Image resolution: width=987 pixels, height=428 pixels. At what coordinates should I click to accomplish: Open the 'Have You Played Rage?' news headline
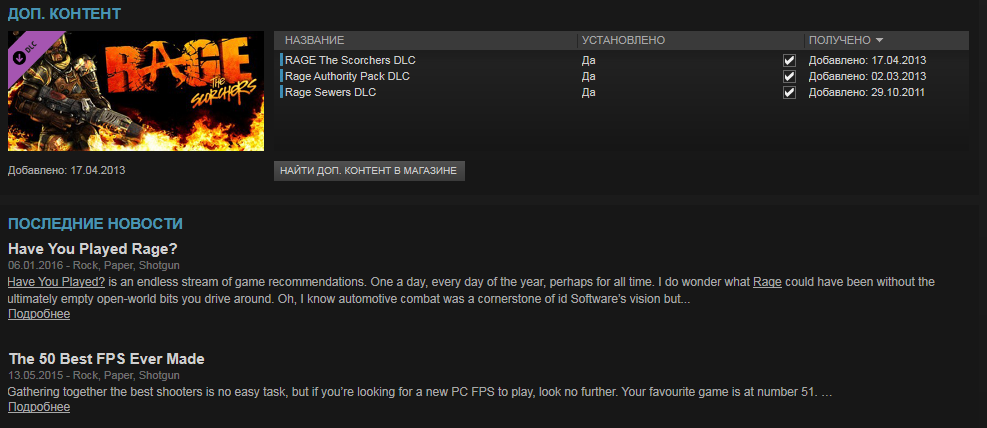click(x=92, y=248)
